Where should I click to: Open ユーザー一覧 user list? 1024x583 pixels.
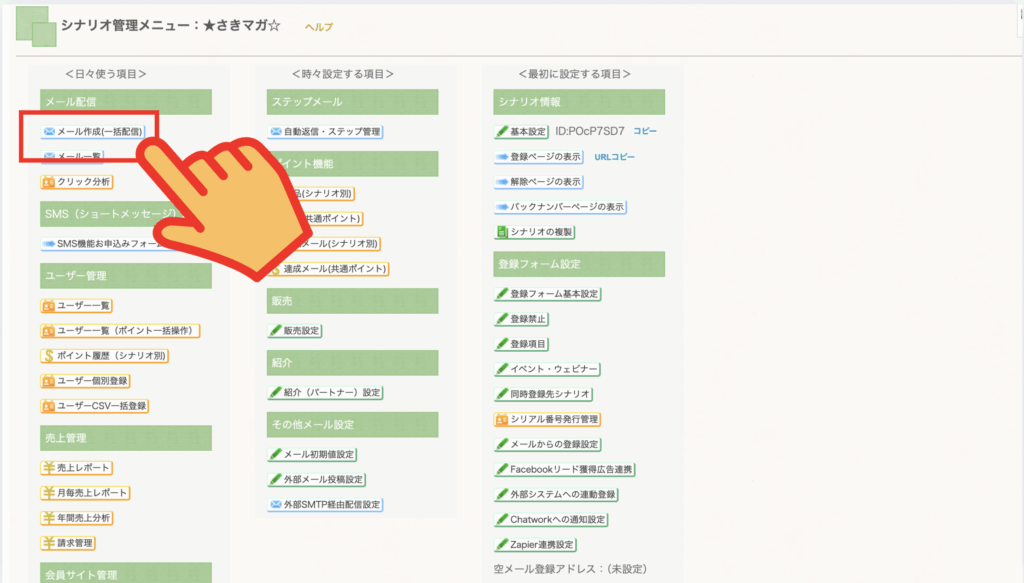[x=77, y=305]
